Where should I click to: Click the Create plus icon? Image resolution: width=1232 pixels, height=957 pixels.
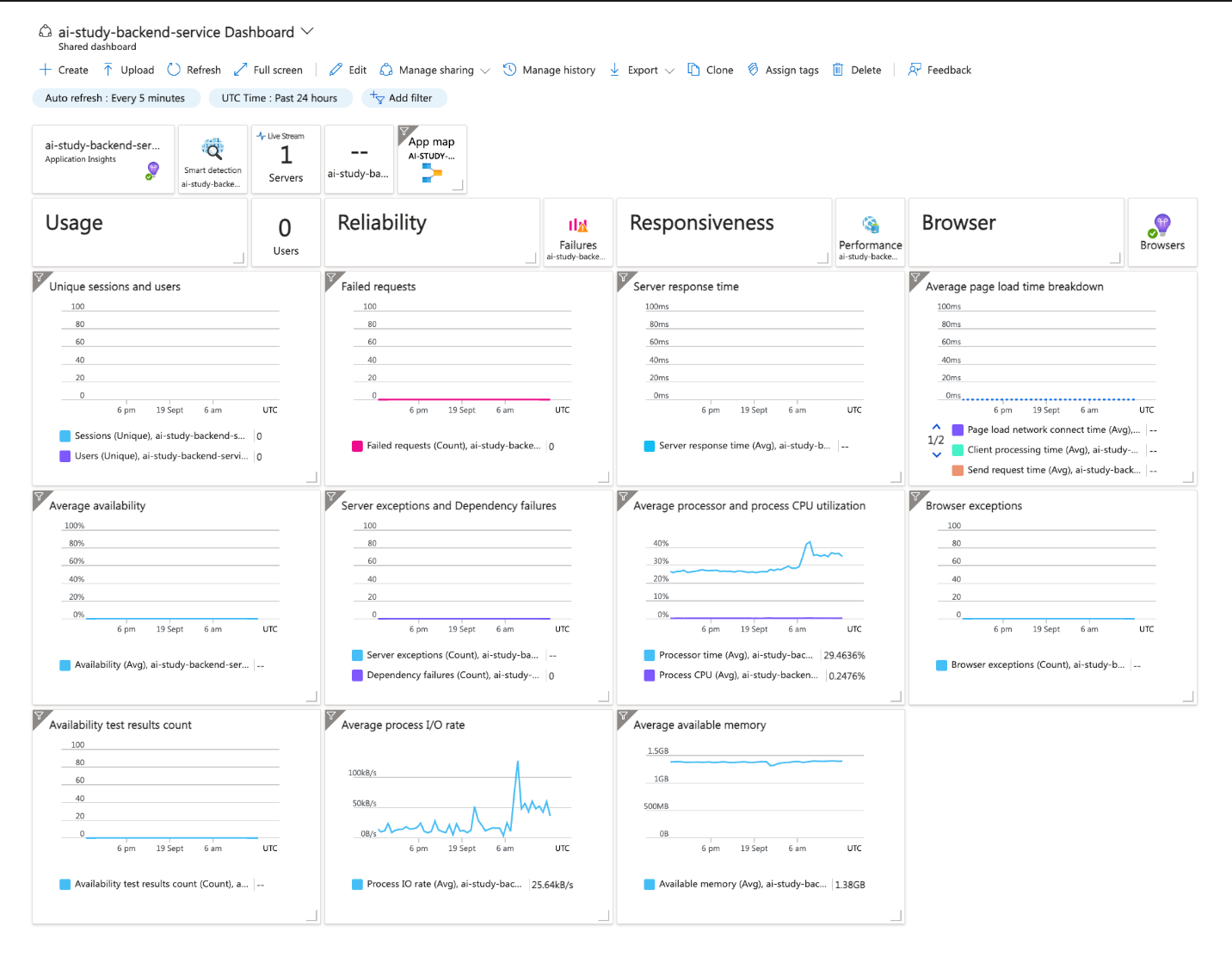click(46, 70)
